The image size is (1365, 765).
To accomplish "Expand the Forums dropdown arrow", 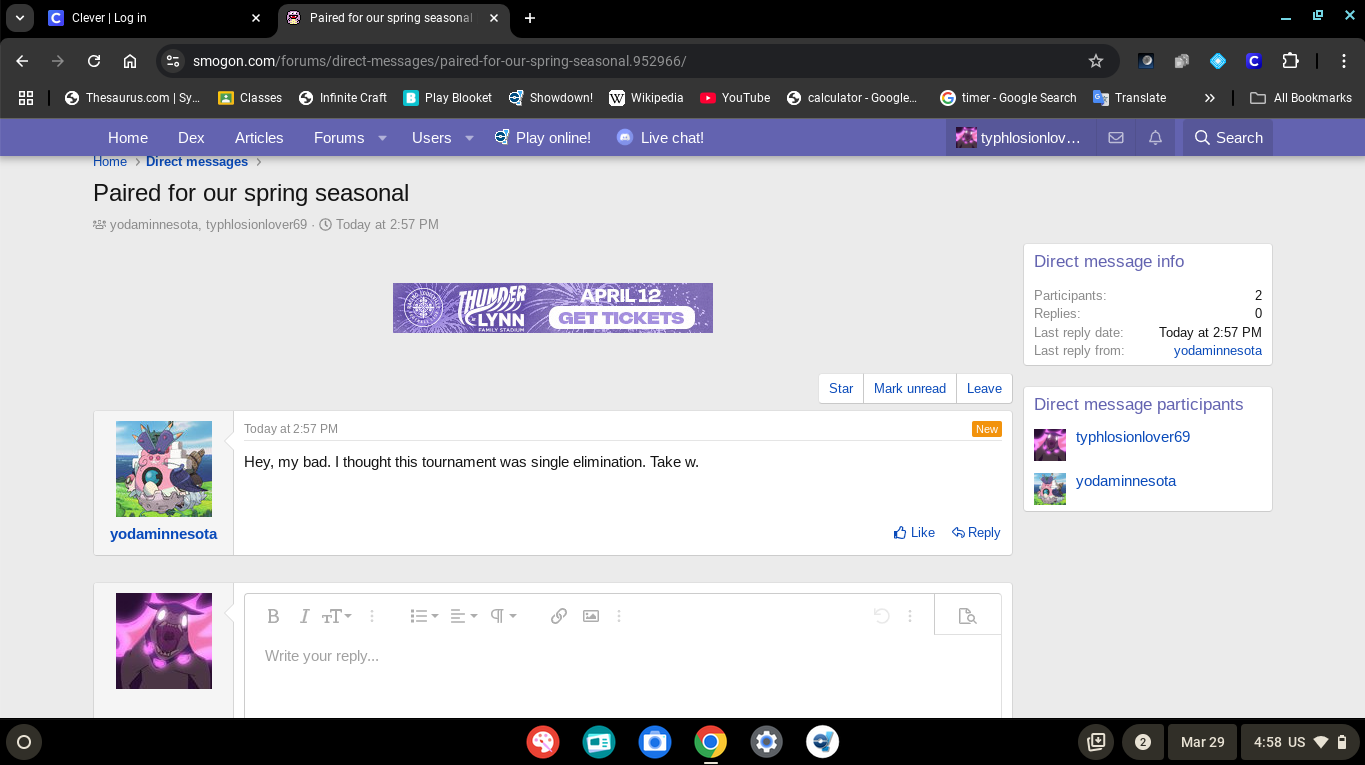I will [382, 138].
